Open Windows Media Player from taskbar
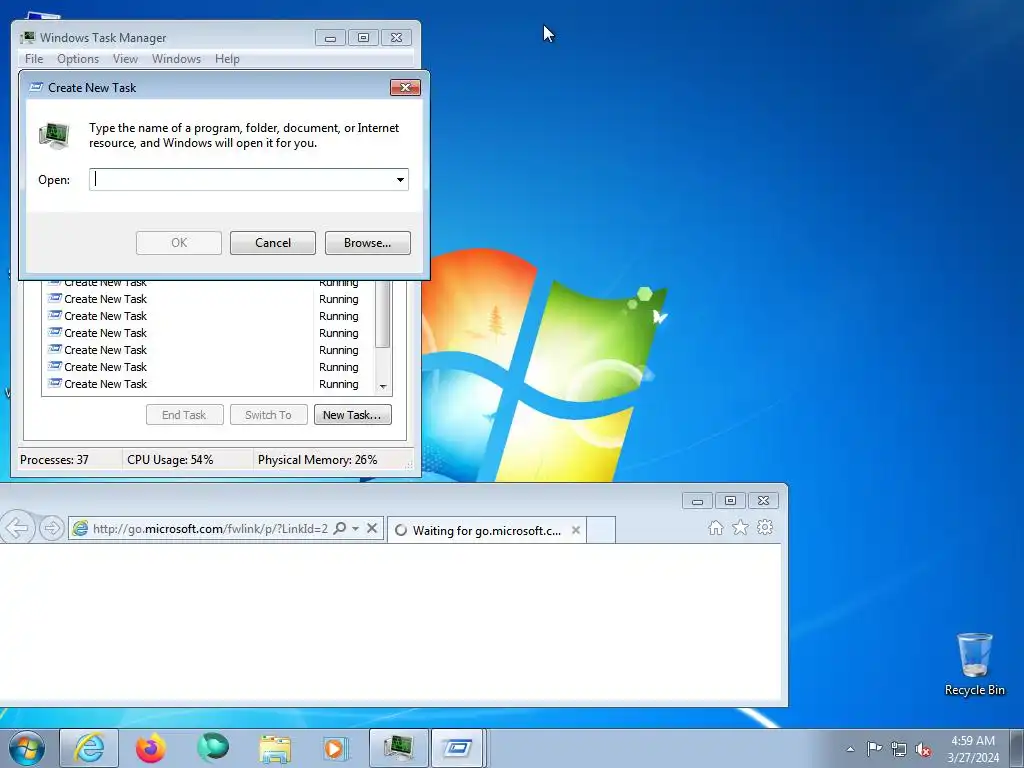The image size is (1024, 768). pos(336,748)
